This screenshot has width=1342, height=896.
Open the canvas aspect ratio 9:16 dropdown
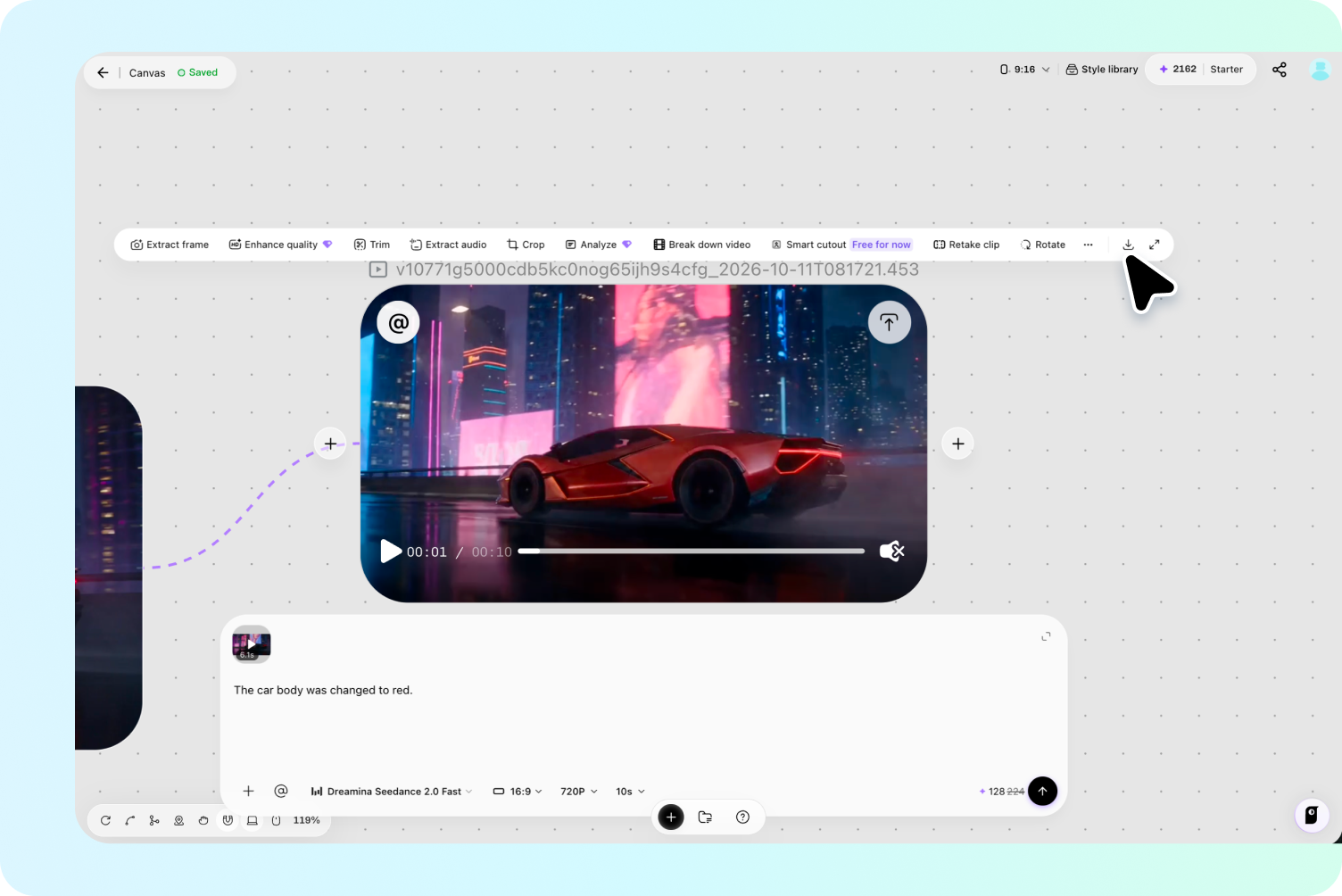click(x=1024, y=70)
